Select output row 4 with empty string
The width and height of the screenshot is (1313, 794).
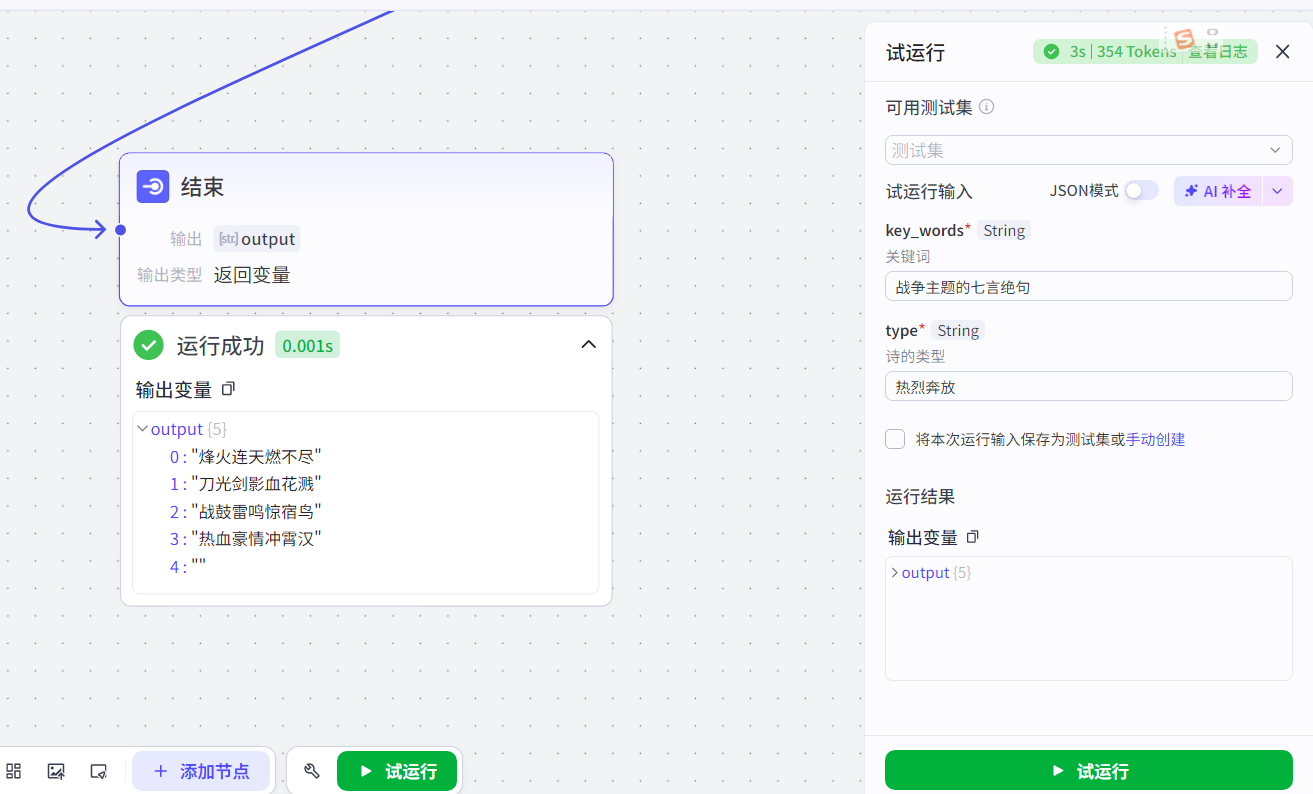tap(188, 567)
